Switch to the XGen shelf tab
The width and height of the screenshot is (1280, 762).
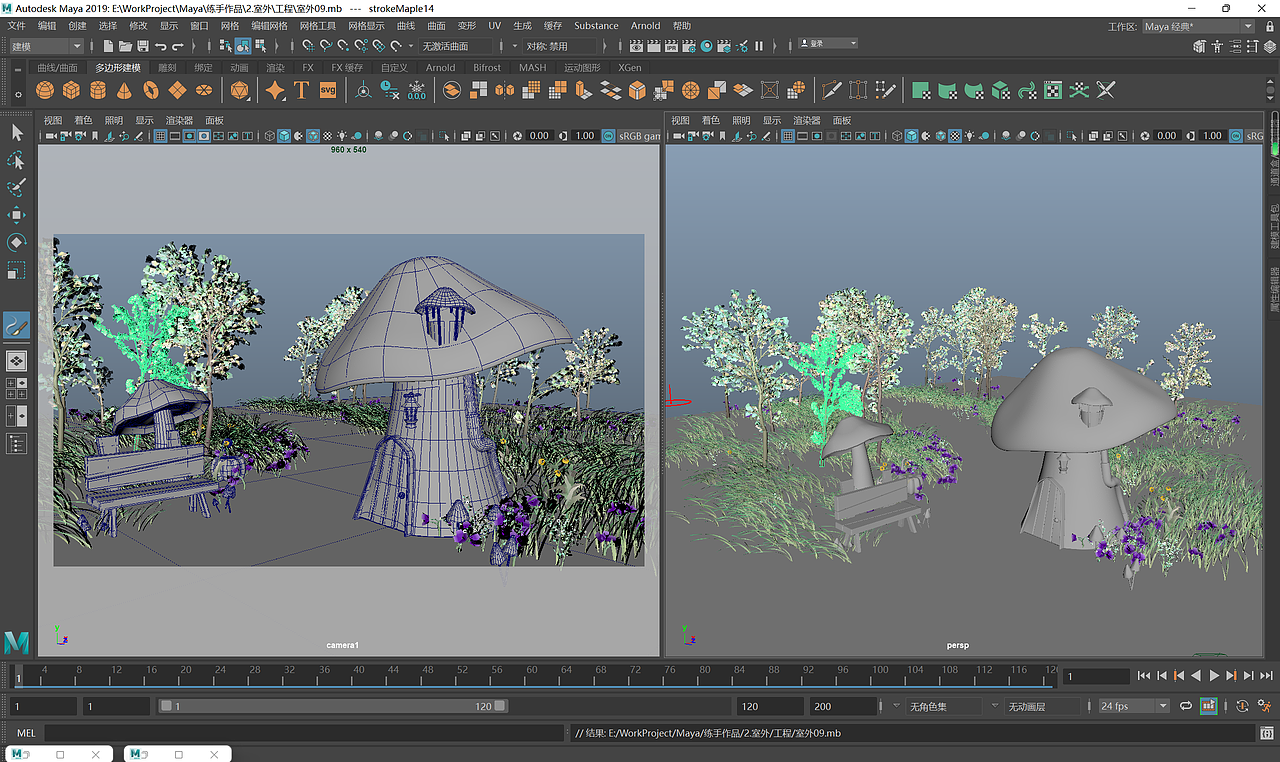[x=630, y=68]
